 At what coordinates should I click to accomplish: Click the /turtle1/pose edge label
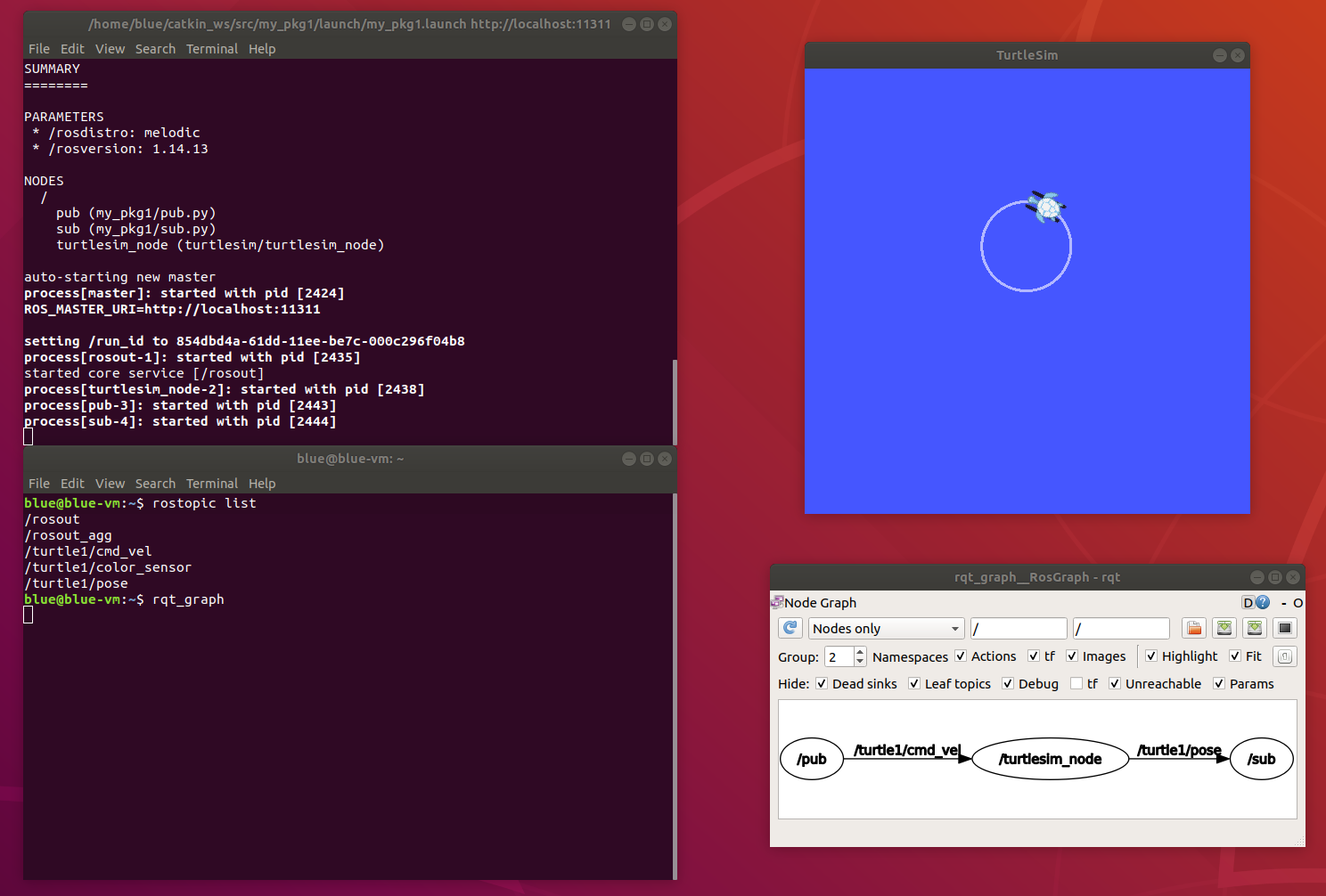point(1179,750)
